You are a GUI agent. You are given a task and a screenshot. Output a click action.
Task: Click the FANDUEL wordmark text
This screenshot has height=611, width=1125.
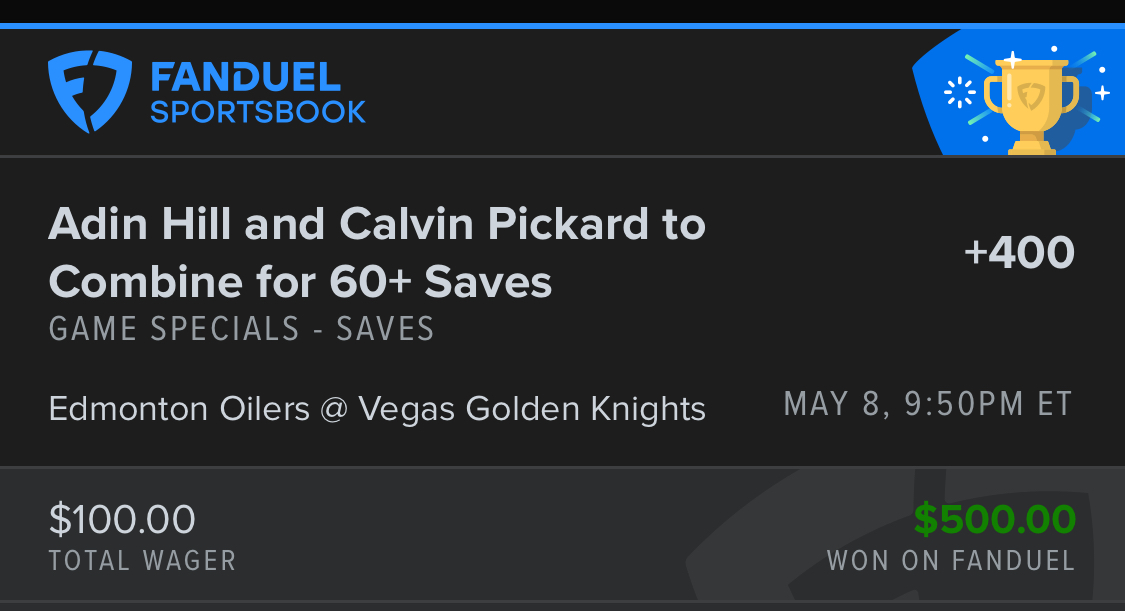pyautogui.click(x=246, y=76)
